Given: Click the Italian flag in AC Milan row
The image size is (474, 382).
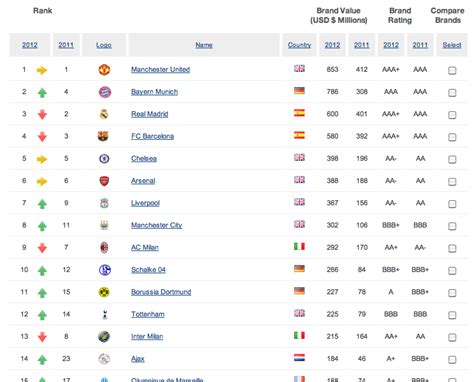Looking at the screenshot, I should [x=299, y=246].
